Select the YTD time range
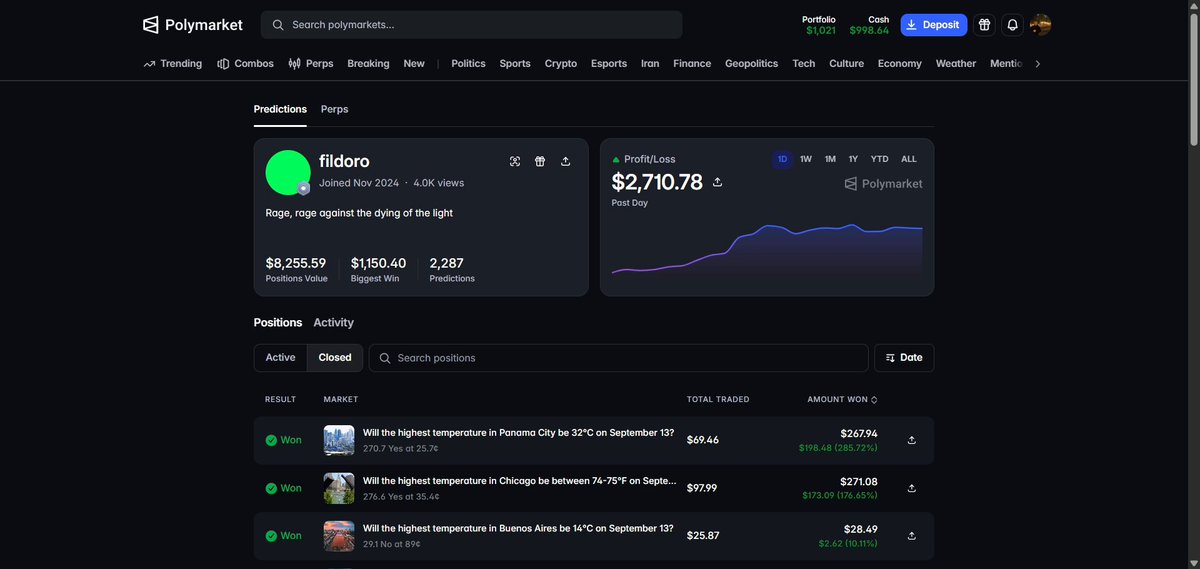 (879, 159)
